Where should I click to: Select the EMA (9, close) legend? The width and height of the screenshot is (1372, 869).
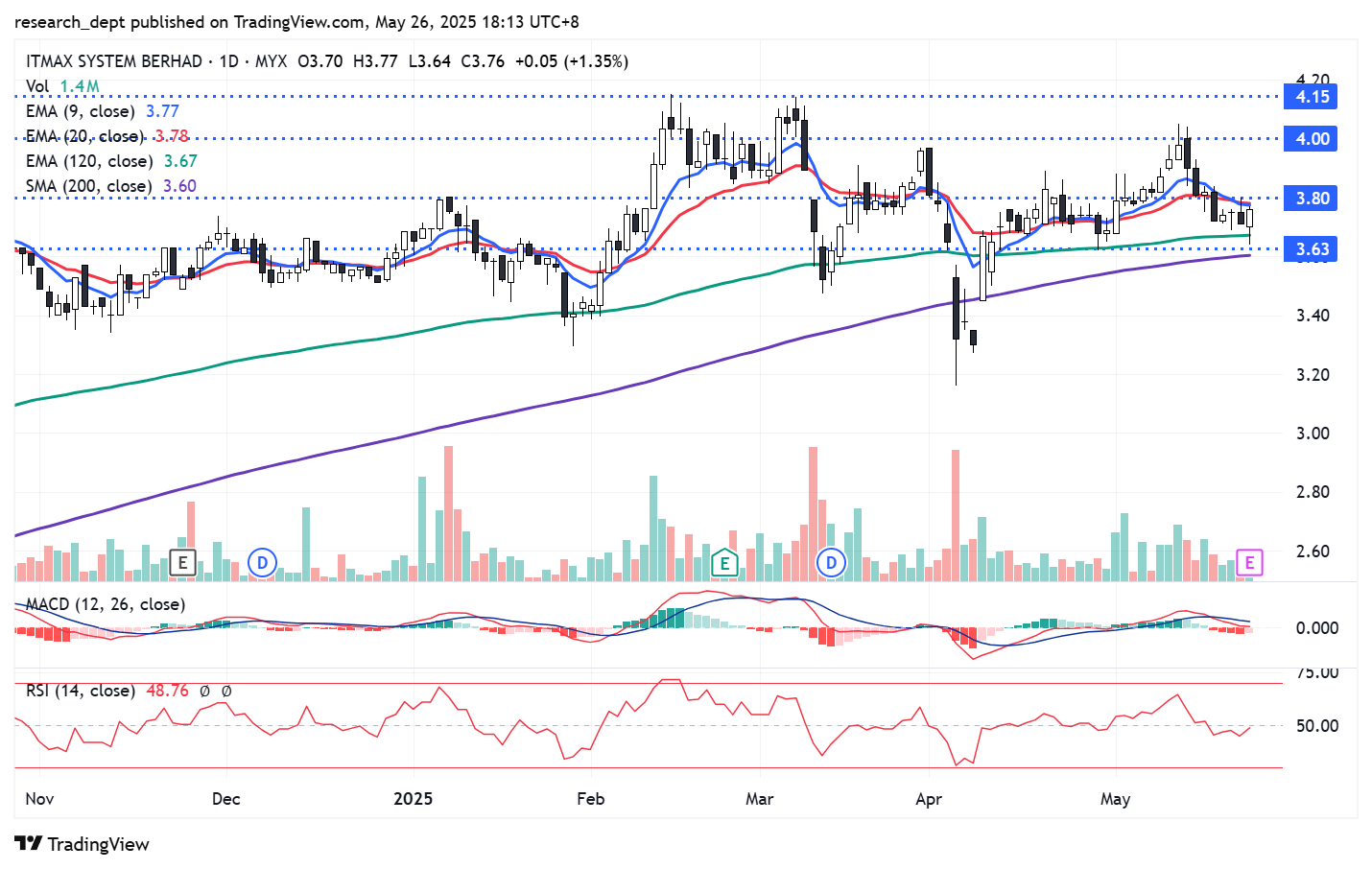coord(103,111)
